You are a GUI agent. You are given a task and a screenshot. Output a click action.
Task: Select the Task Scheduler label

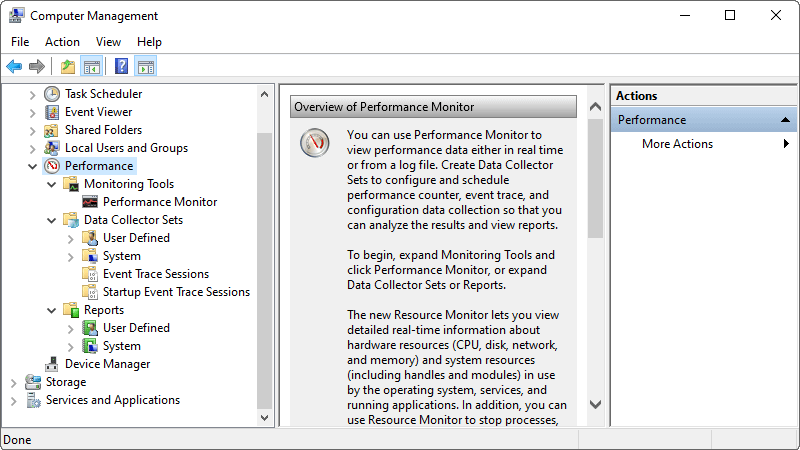tap(104, 94)
